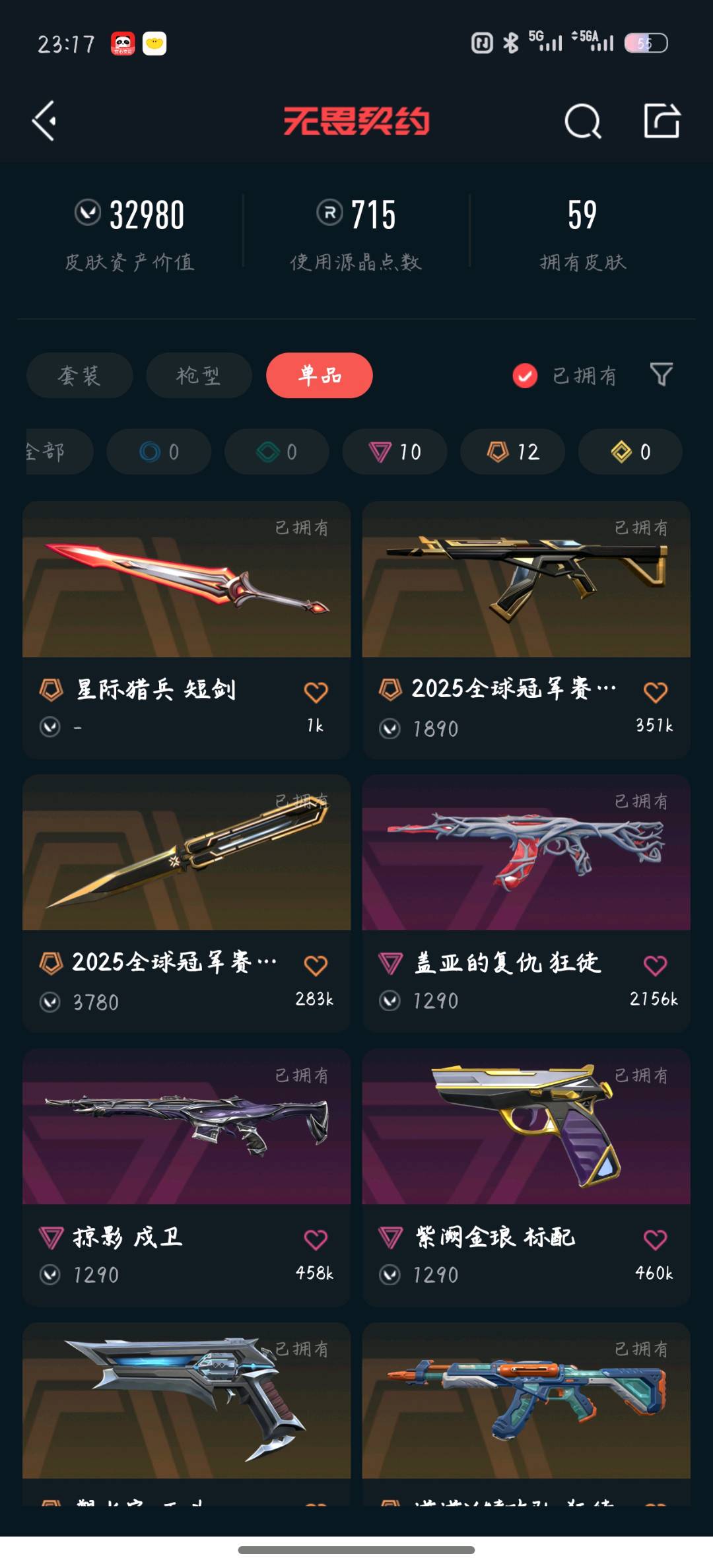This screenshot has height=1568, width=713.
Task: Filter by purple tier showing 10
Action: [x=395, y=452]
